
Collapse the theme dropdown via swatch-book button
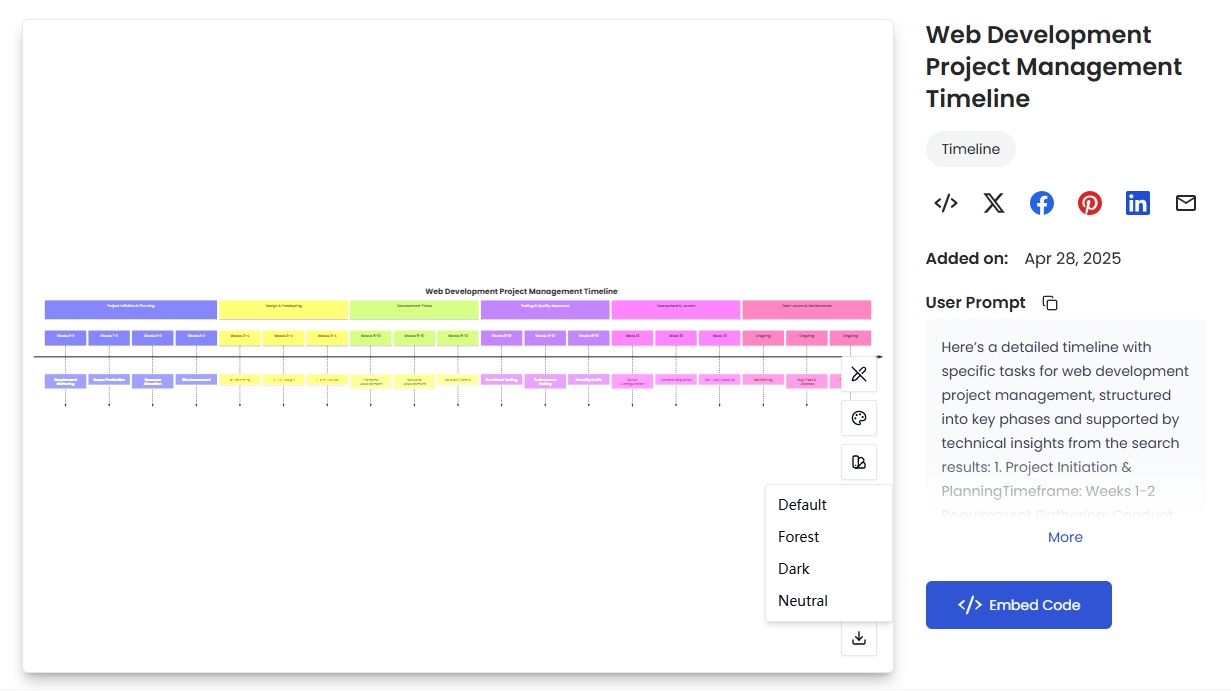pyautogui.click(x=858, y=462)
